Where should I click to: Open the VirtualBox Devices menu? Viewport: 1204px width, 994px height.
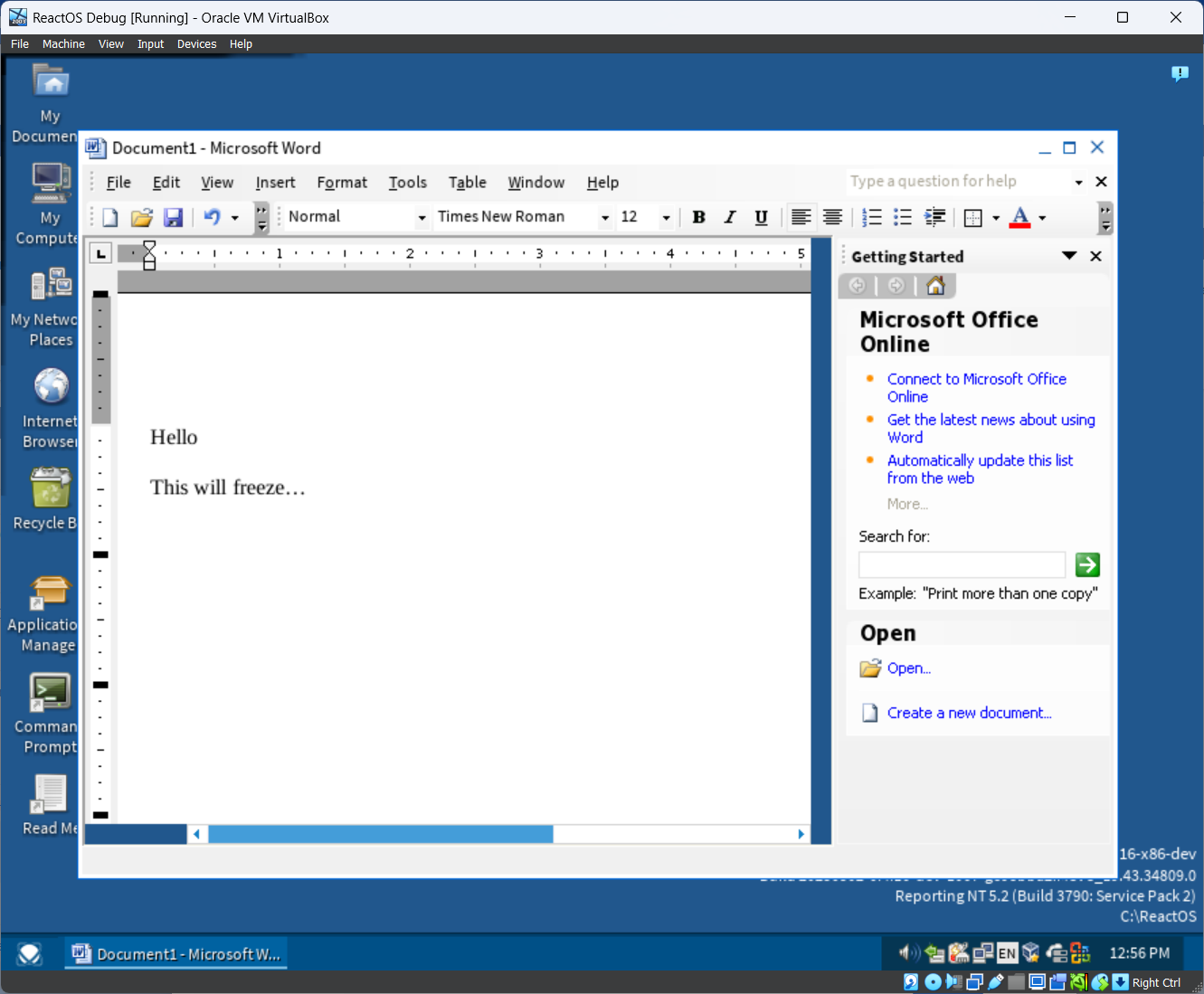point(196,43)
